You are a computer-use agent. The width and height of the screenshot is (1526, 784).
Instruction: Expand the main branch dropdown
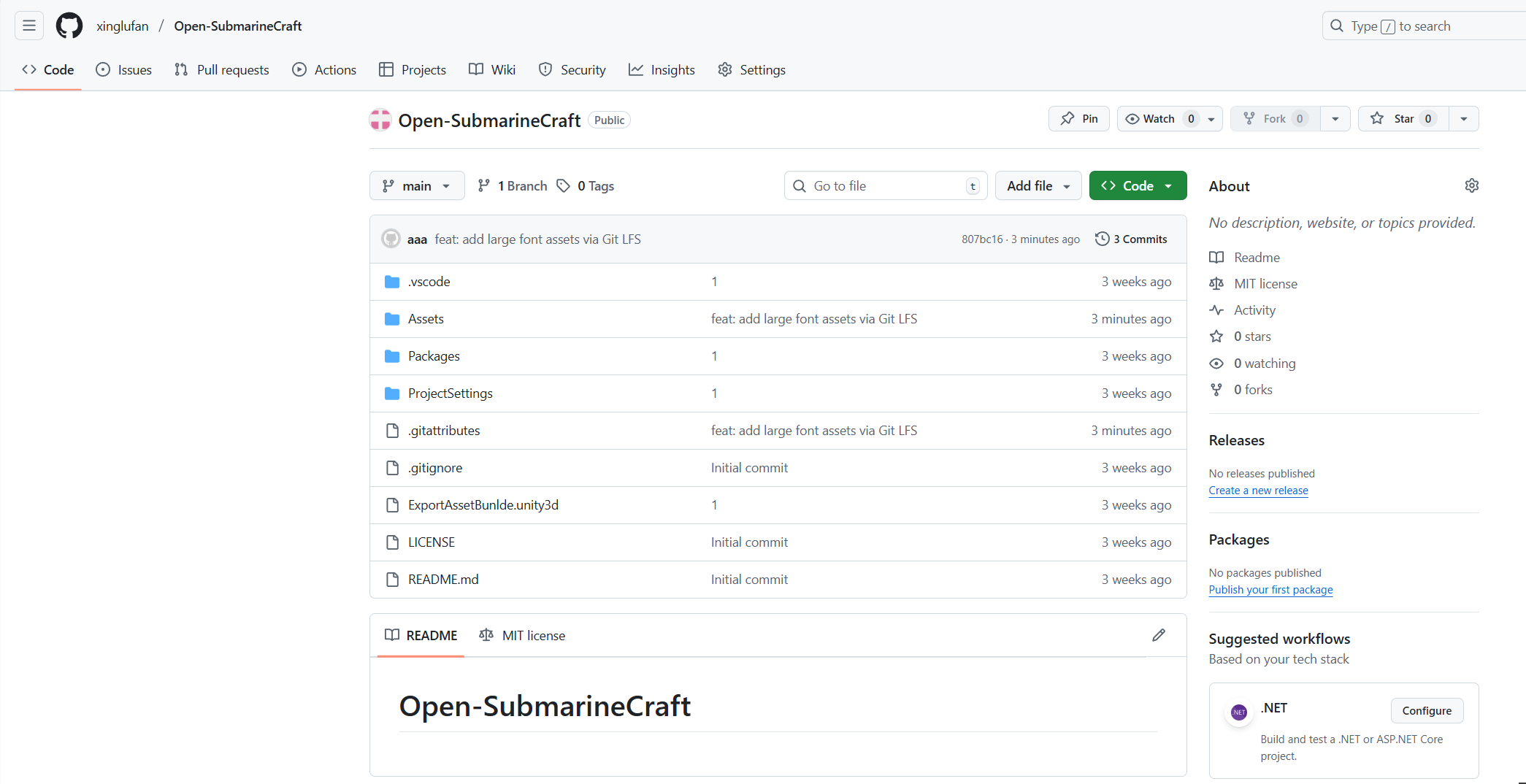416,185
